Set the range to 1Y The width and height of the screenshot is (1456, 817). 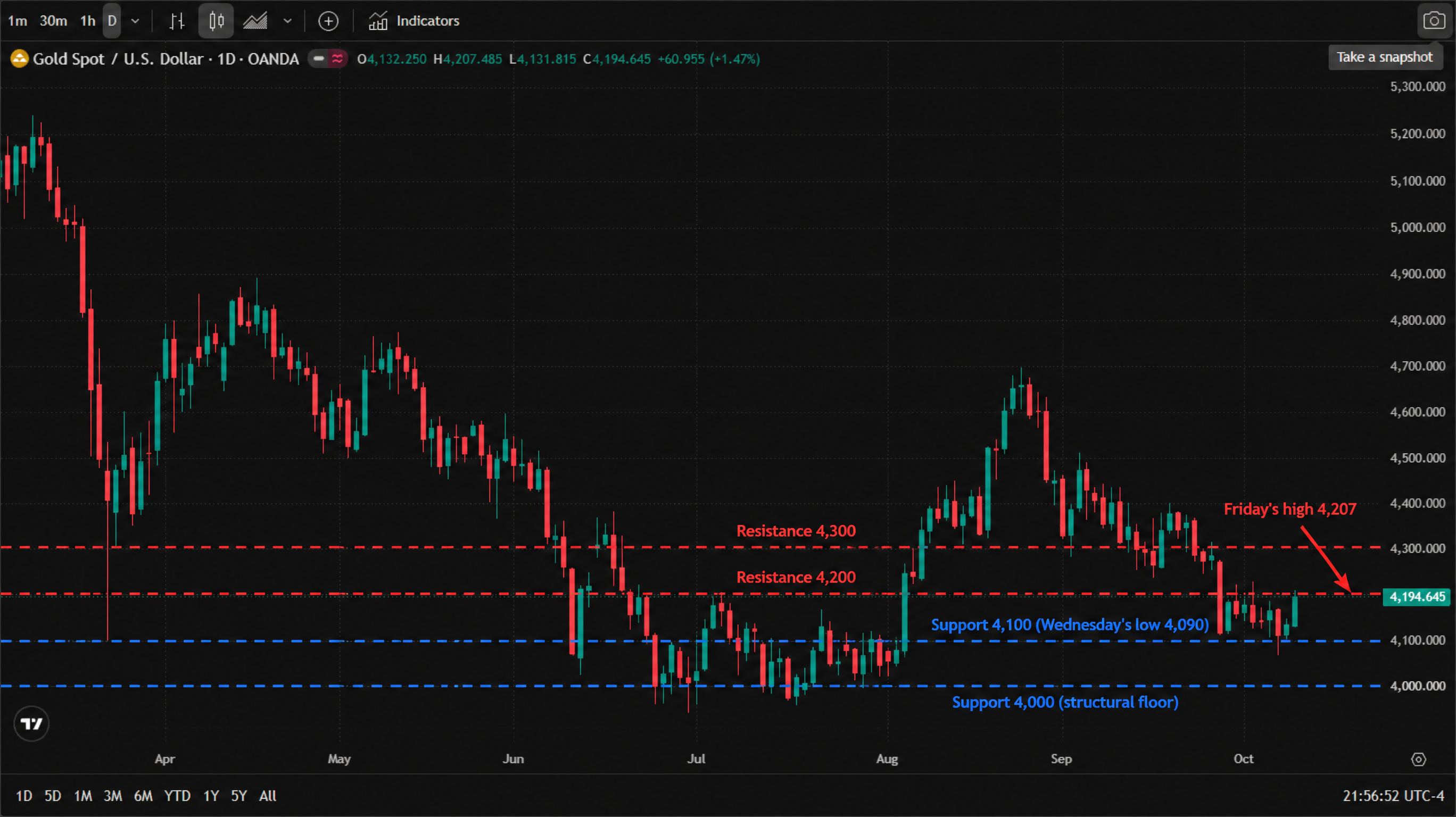pyautogui.click(x=211, y=796)
